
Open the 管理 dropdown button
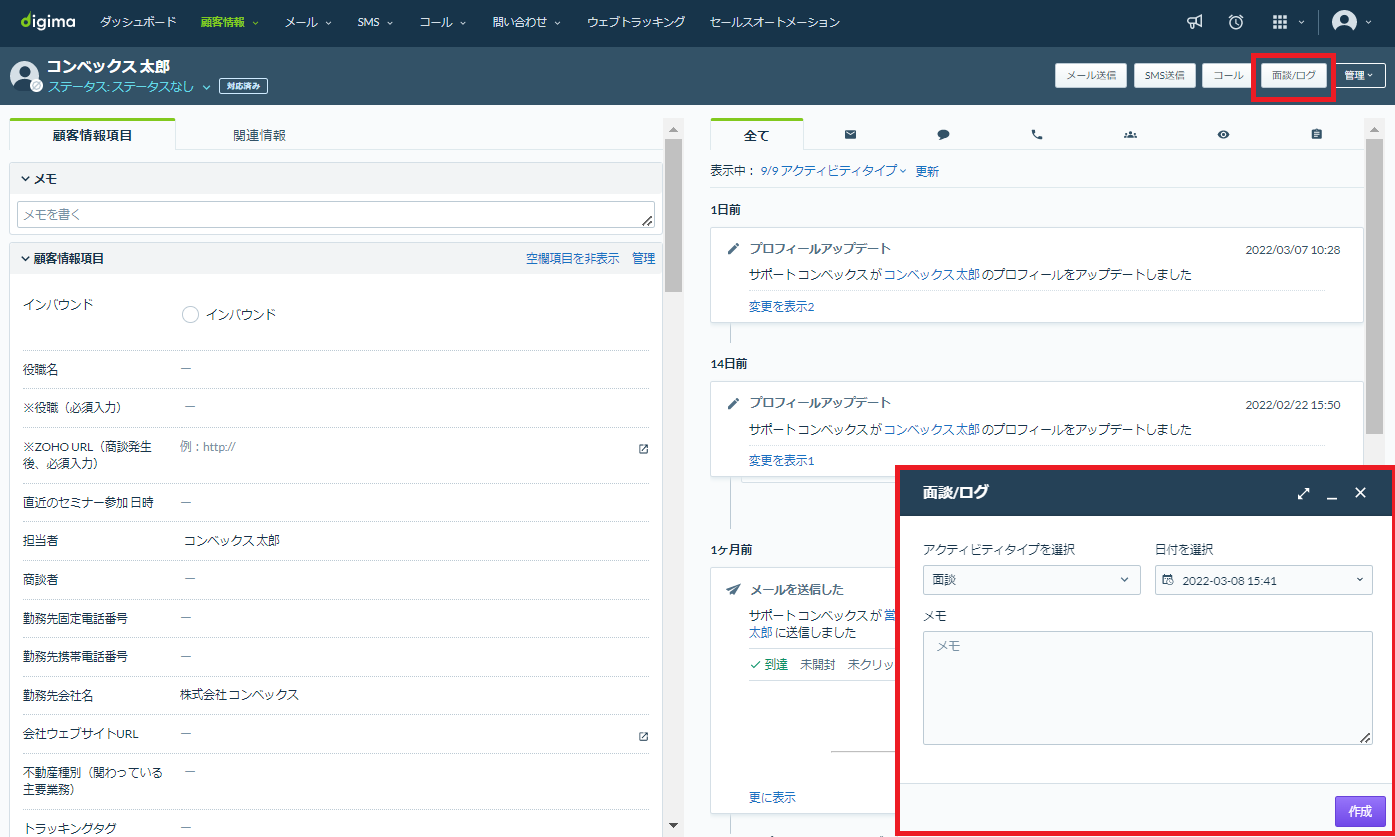coord(1359,75)
